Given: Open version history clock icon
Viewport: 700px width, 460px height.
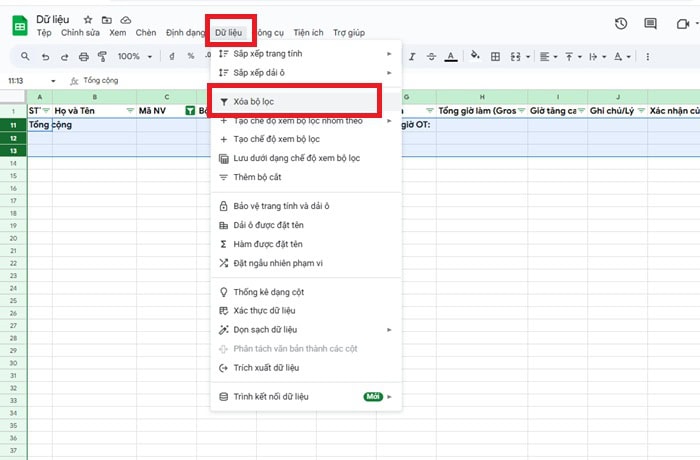Looking at the screenshot, I should pos(621,24).
